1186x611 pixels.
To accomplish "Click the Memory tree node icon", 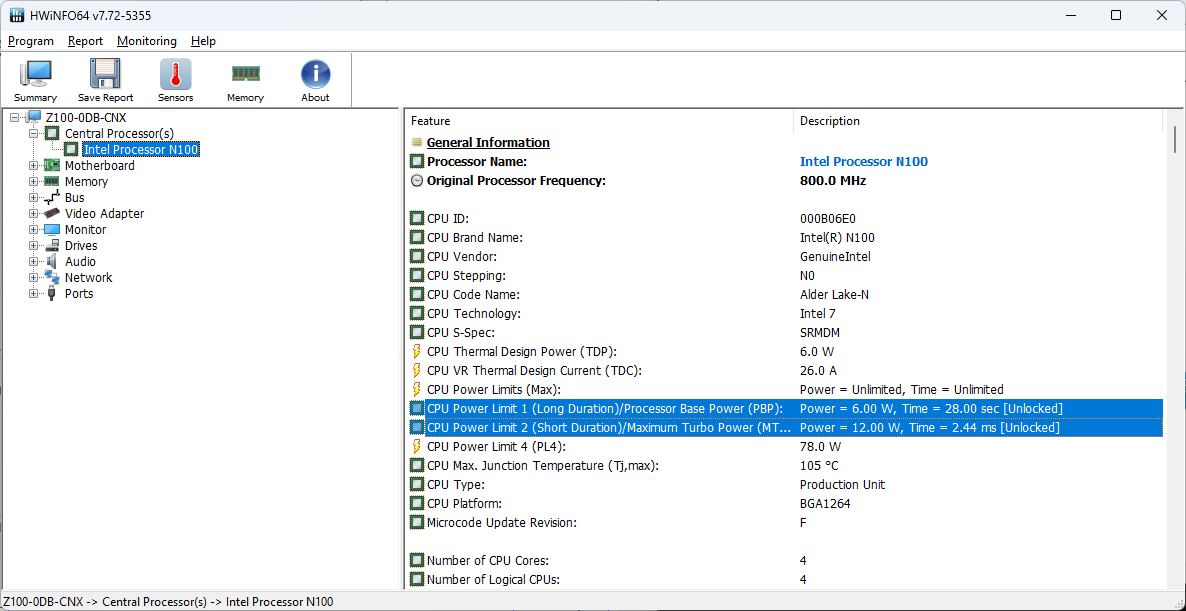I will [52, 181].
